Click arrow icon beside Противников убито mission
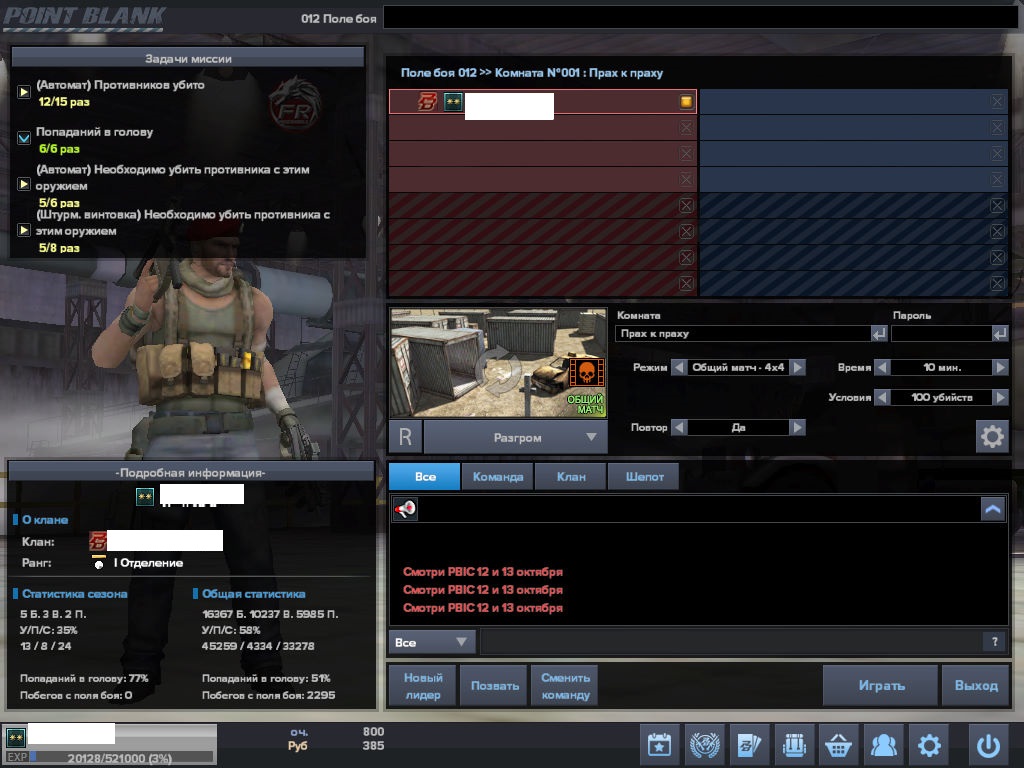 click(24, 92)
